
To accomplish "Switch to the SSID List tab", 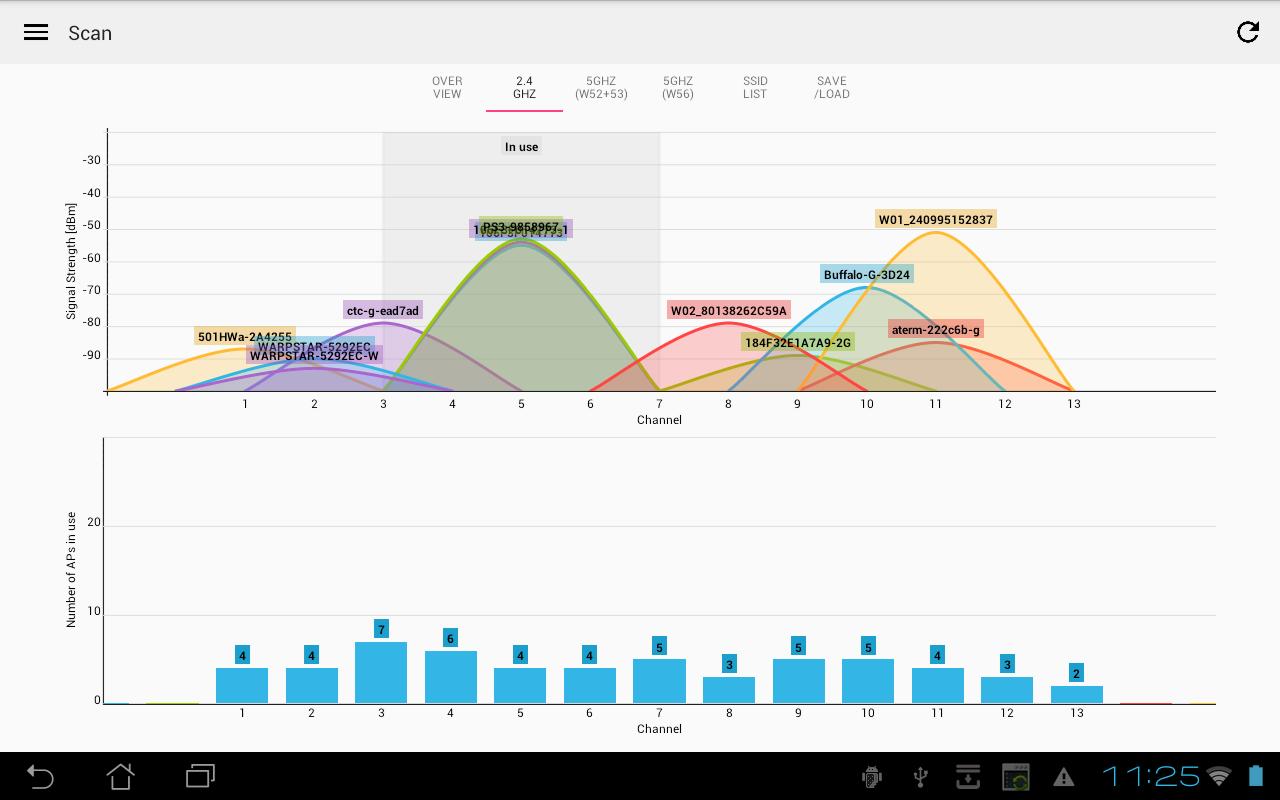I will tap(755, 88).
